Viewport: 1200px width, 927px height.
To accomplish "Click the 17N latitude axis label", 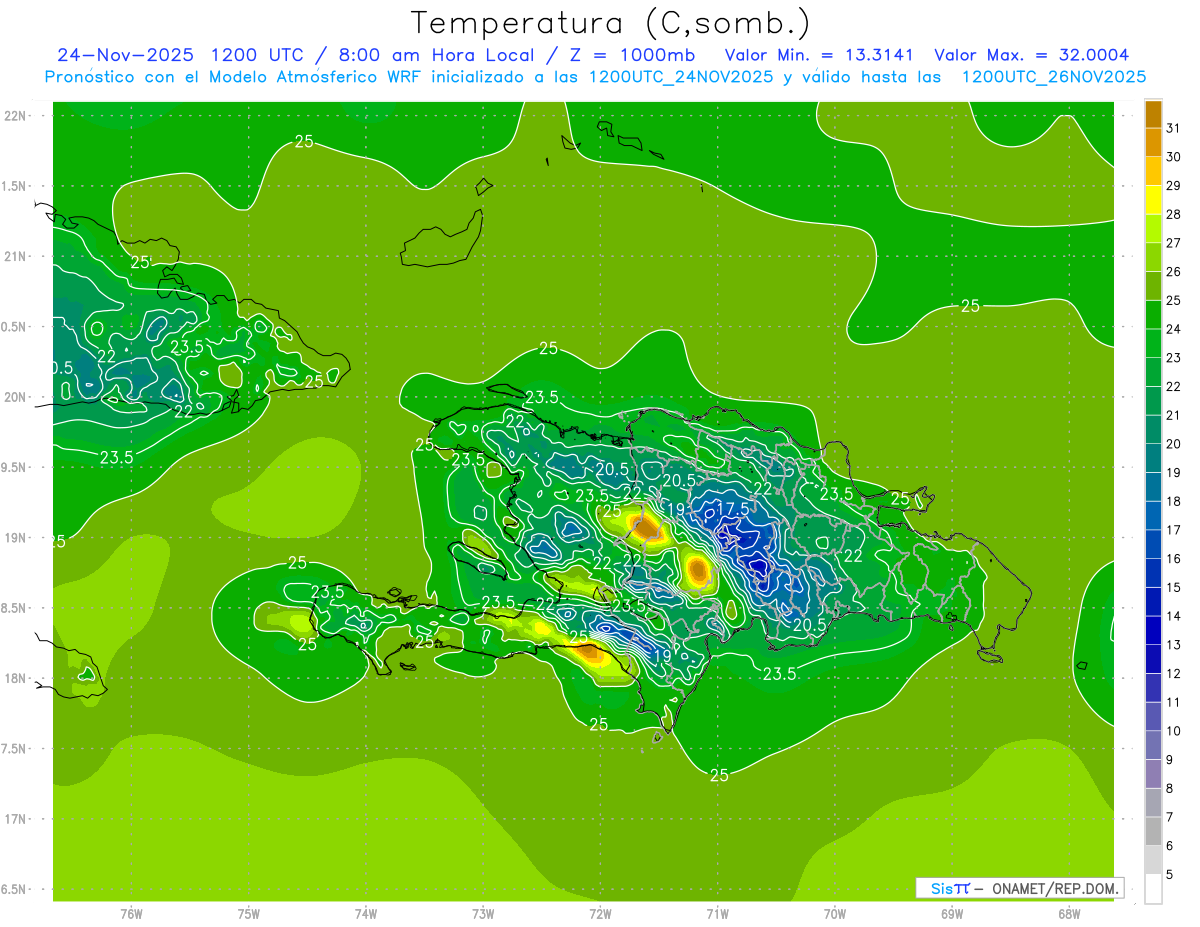I will (x=16, y=819).
